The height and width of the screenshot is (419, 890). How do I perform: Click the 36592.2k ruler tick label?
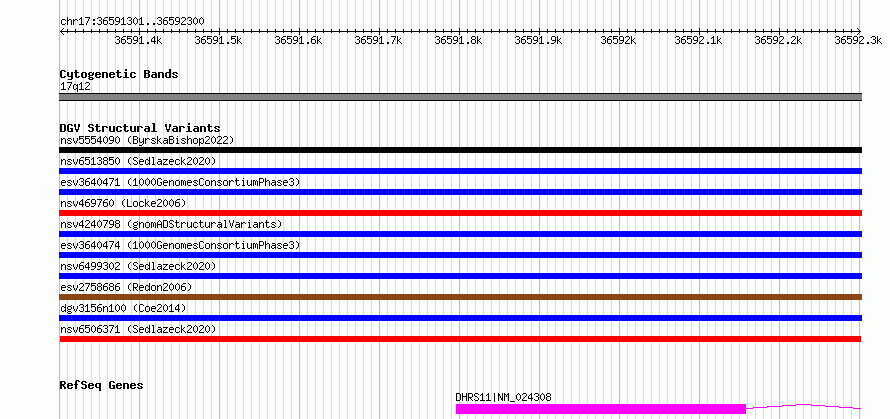pyautogui.click(x=778, y=40)
